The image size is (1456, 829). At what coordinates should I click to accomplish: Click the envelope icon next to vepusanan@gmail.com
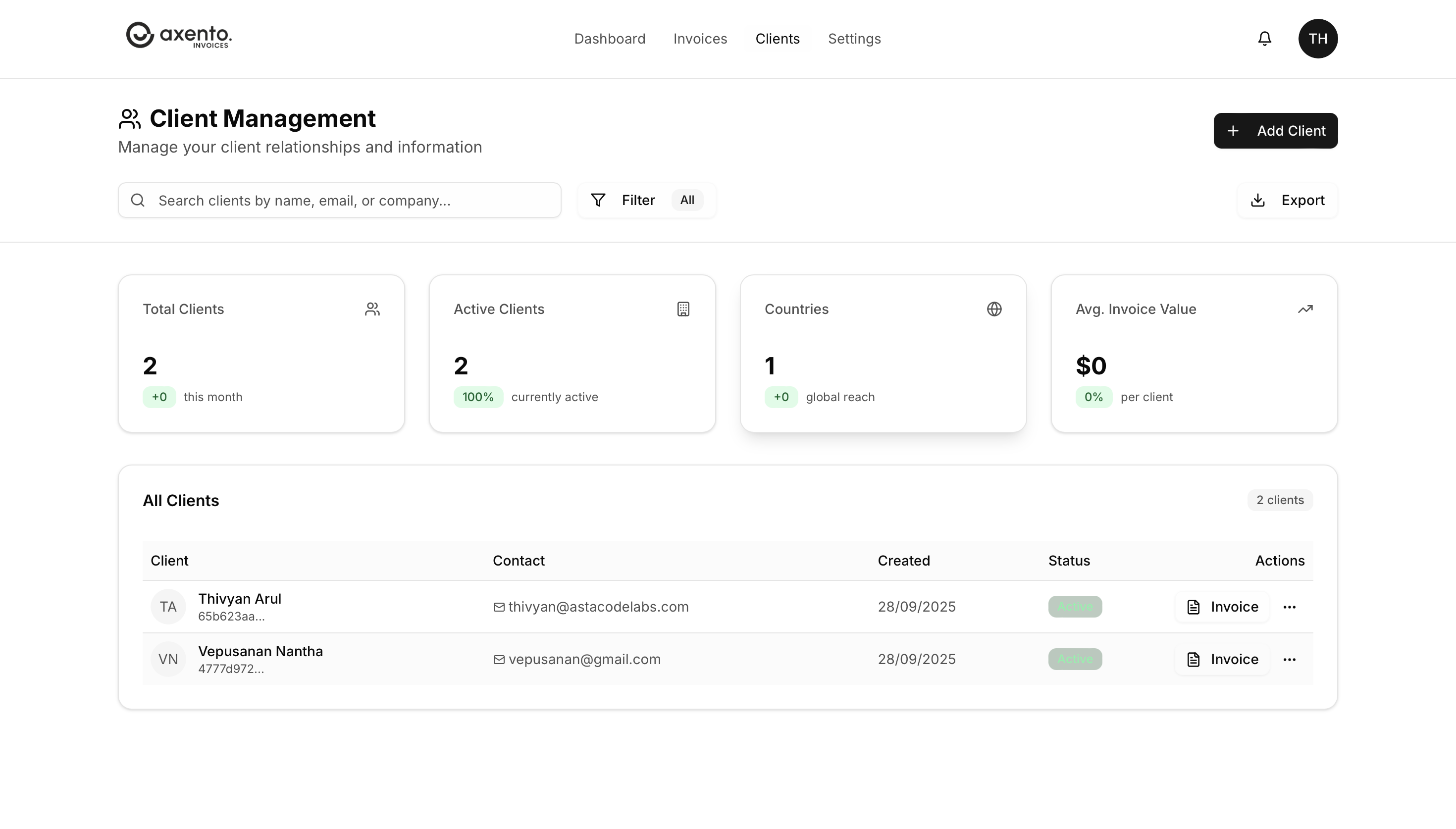point(499,659)
